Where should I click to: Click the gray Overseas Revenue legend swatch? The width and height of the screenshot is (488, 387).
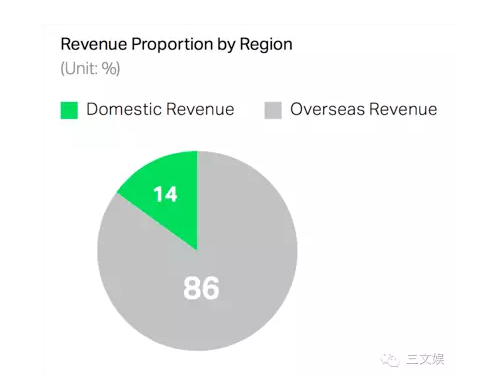click(x=273, y=110)
